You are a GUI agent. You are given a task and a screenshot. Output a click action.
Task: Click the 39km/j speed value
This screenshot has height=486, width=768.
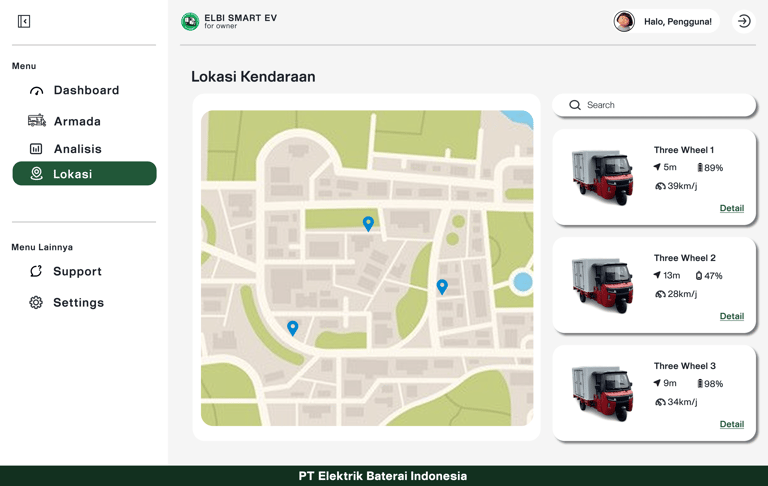click(x=682, y=186)
